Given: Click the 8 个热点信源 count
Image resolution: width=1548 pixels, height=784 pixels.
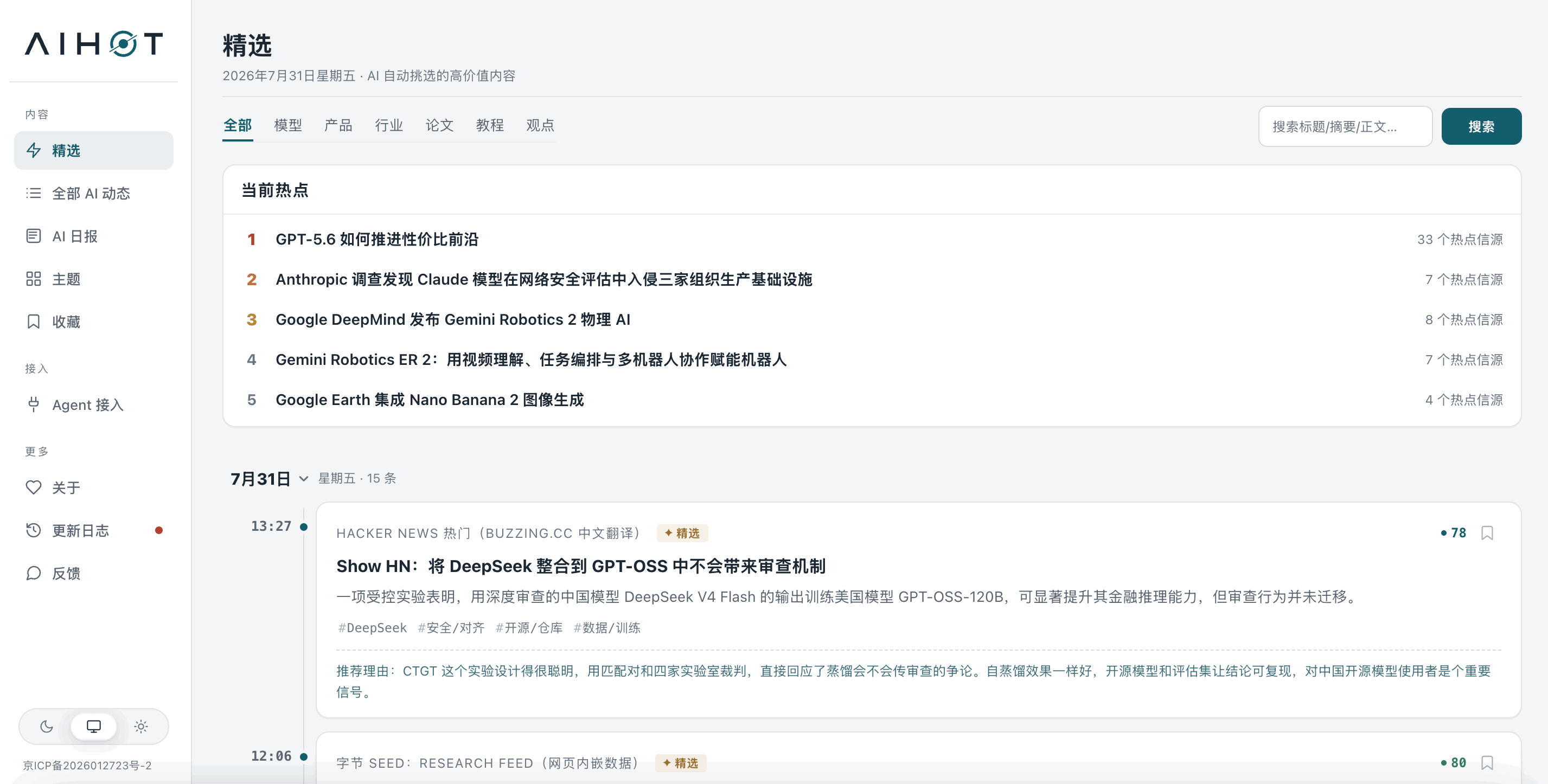Looking at the screenshot, I should 1464,319.
